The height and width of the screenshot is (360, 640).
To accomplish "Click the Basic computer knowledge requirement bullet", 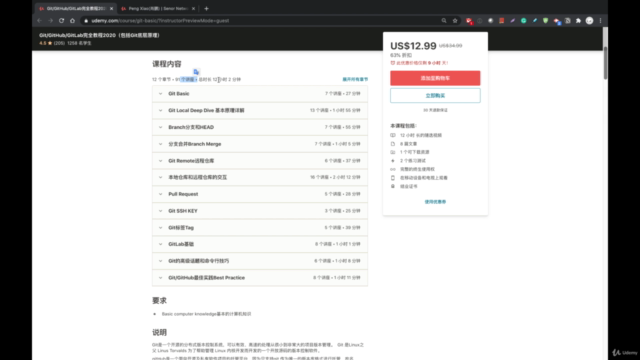I will tap(206, 314).
